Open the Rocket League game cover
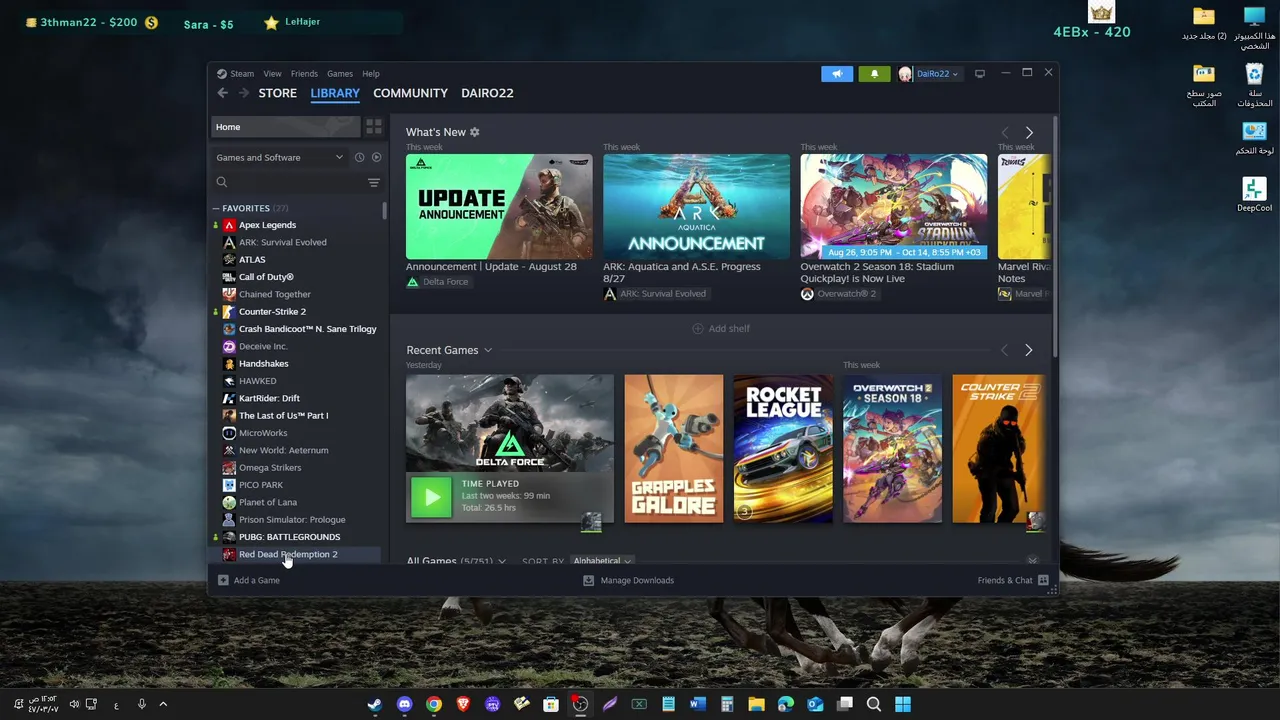 click(x=783, y=449)
